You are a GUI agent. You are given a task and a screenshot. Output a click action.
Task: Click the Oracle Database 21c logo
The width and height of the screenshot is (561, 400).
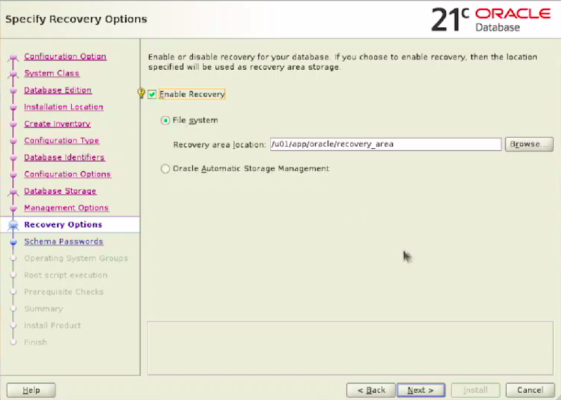pos(491,19)
